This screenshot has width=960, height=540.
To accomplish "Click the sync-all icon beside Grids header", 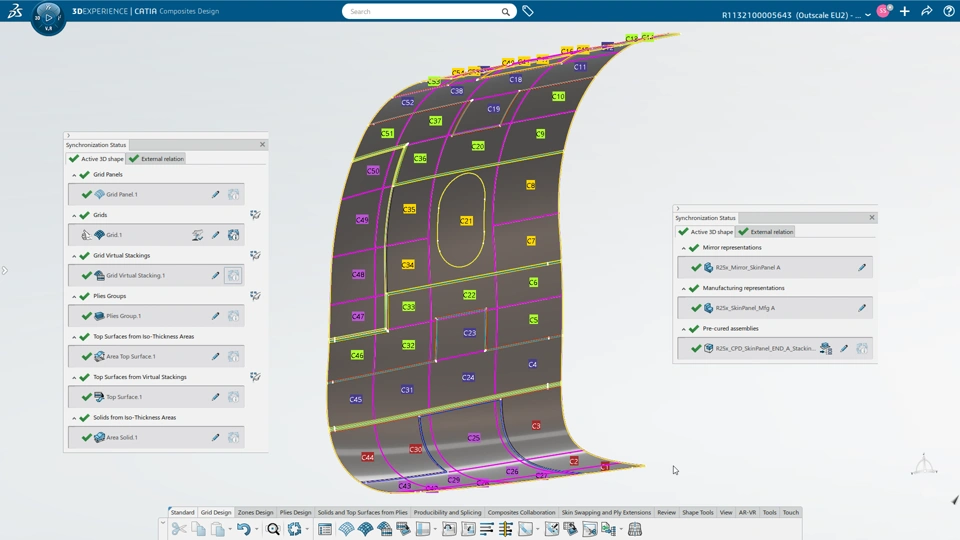I will [255, 215].
